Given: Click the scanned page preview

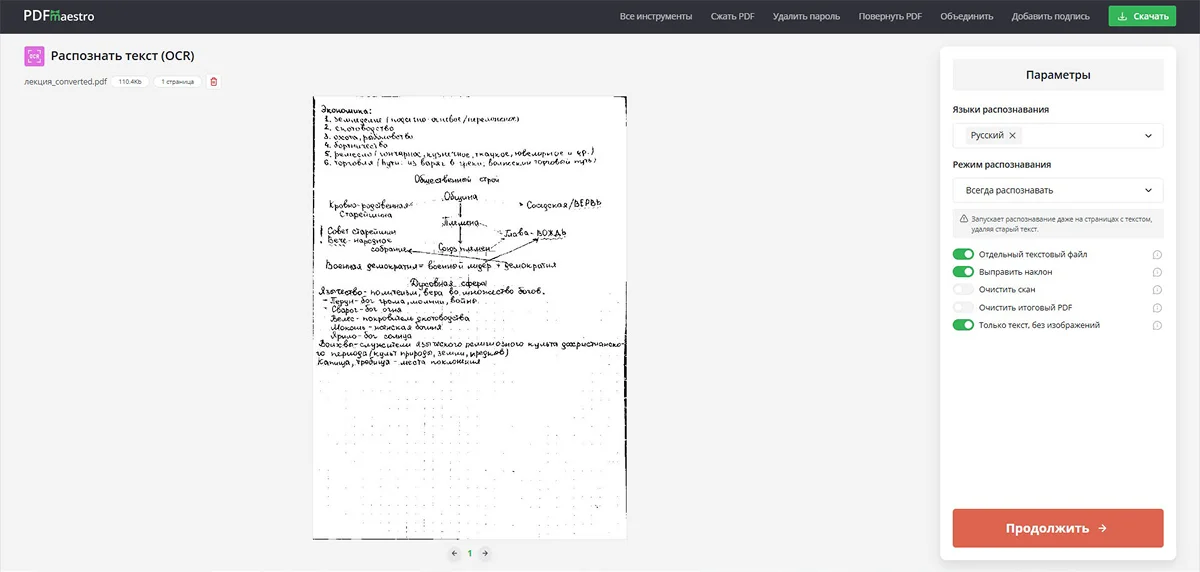Looking at the screenshot, I should click(469, 318).
